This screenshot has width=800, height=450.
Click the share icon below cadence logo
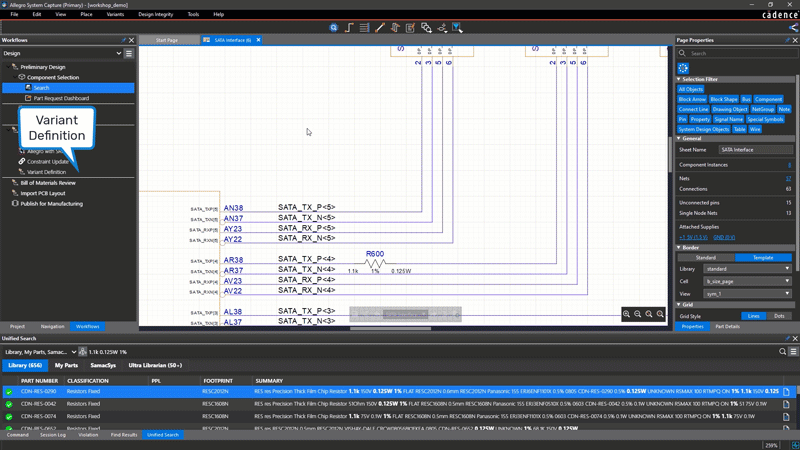tap(793, 28)
